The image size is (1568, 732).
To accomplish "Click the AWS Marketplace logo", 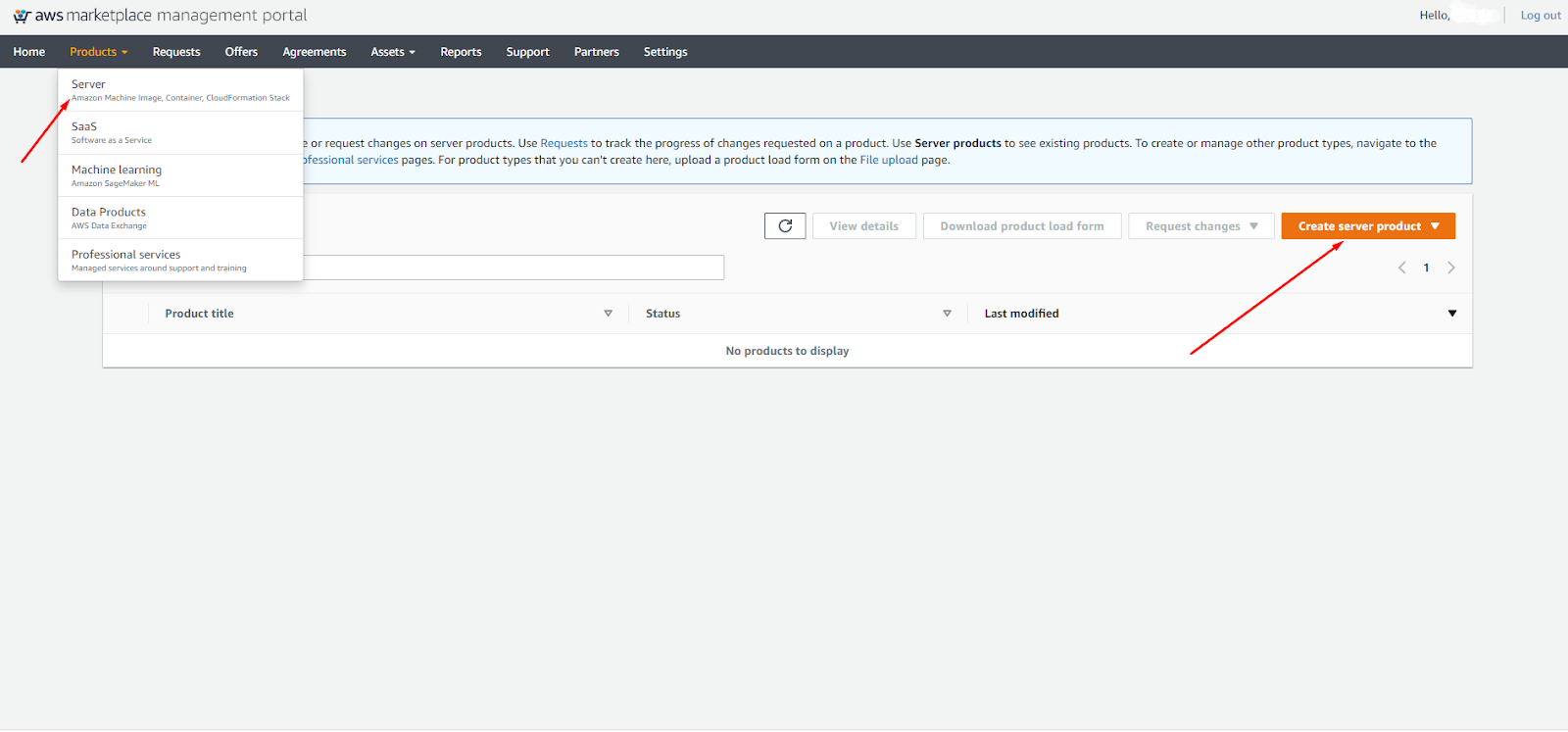I will pos(160,16).
